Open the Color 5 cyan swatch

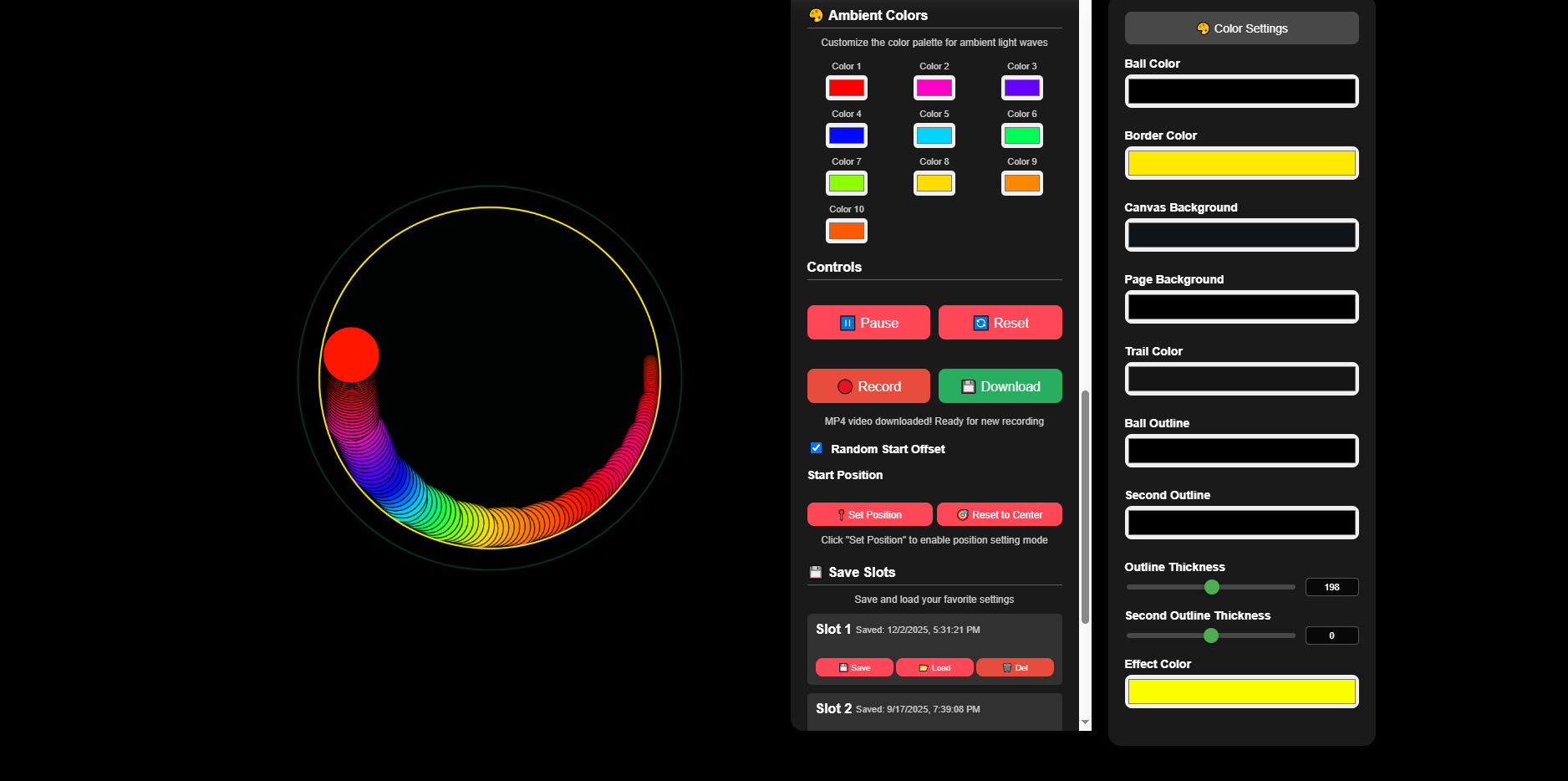[x=934, y=135]
